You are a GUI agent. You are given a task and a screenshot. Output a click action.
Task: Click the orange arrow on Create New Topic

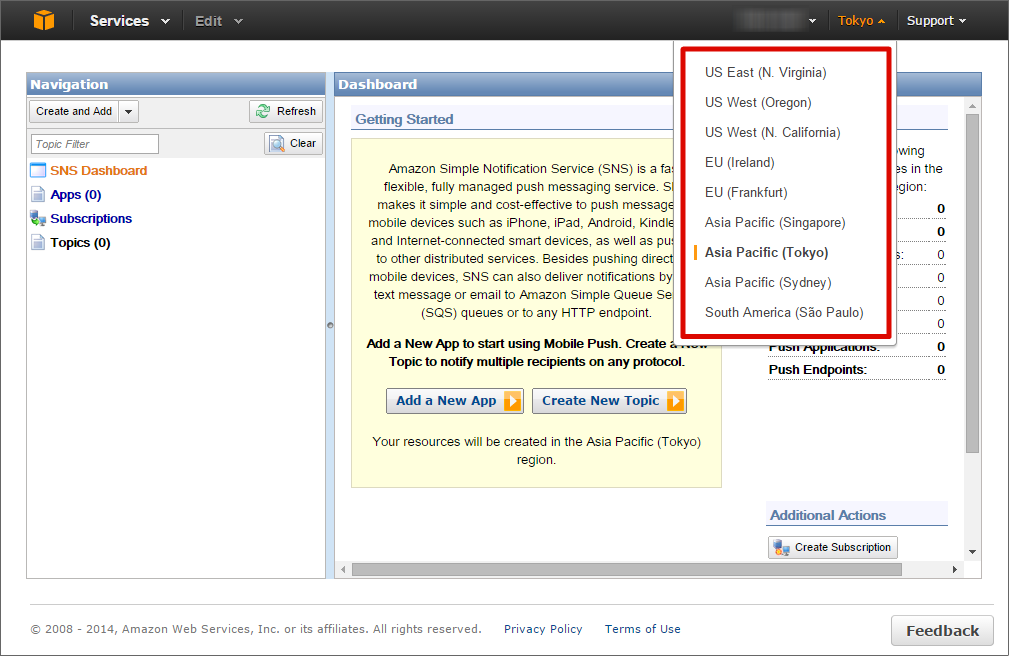pos(675,401)
